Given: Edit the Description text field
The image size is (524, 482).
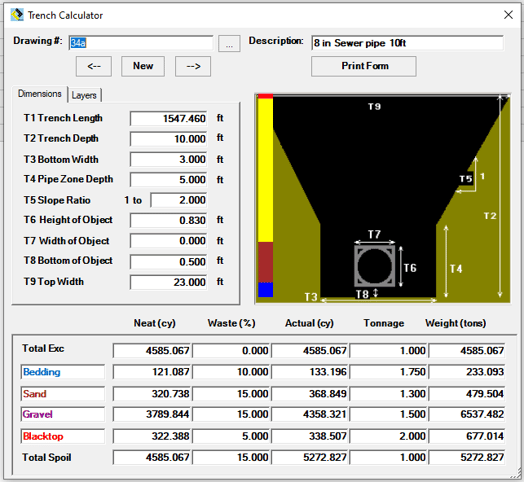Looking at the screenshot, I should click(407, 43).
